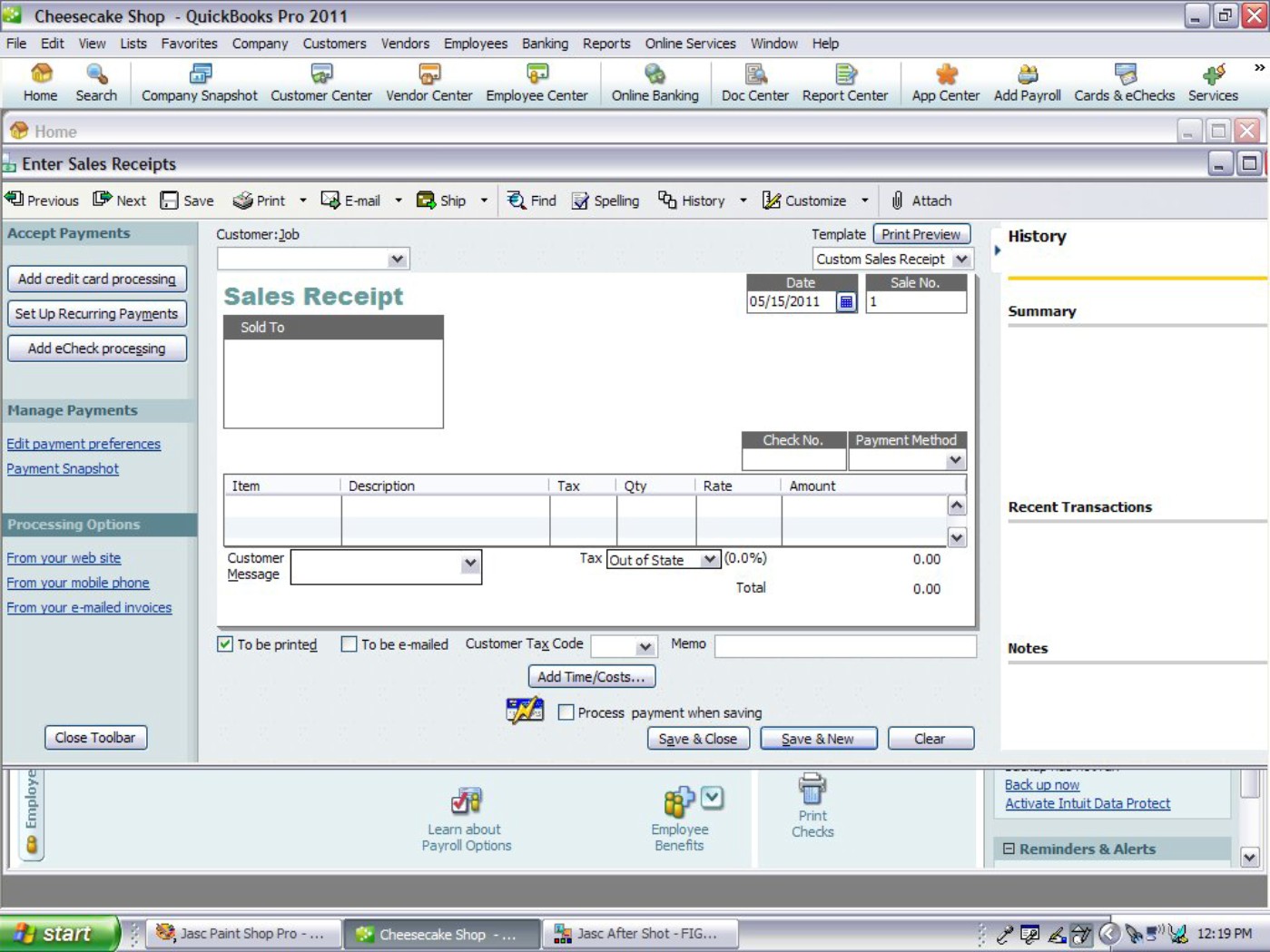Open the Custom Sales Receipt template dropdown

pyautogui.click(x=961, y=260)
